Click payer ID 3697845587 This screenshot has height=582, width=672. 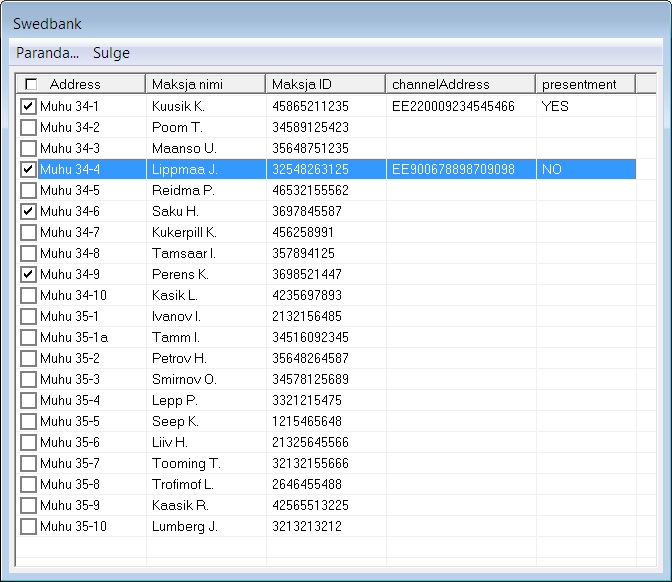(307, 211)
